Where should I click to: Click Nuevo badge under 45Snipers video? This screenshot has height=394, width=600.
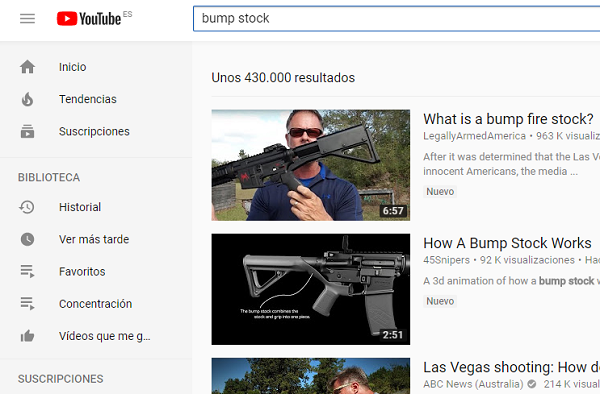(440, 301)
